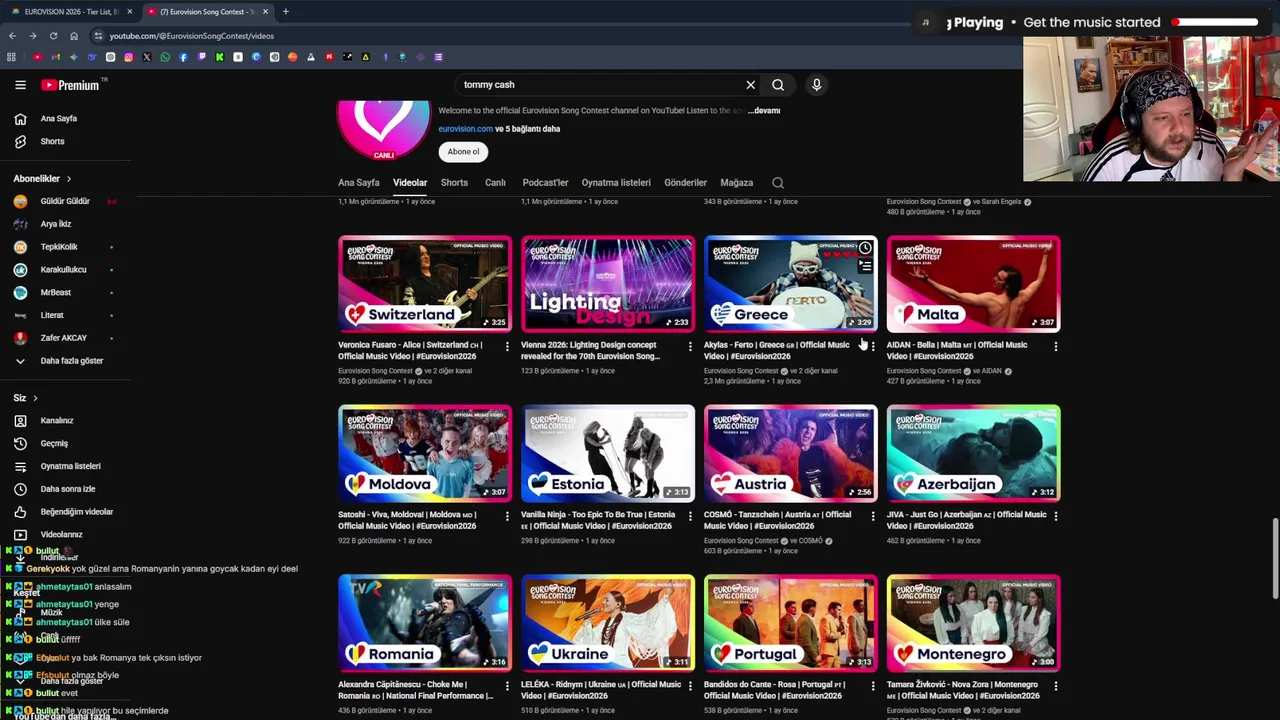Click Greece thumbnail add-to-queue icon
Screen dimensions: 1280x720
865,267
